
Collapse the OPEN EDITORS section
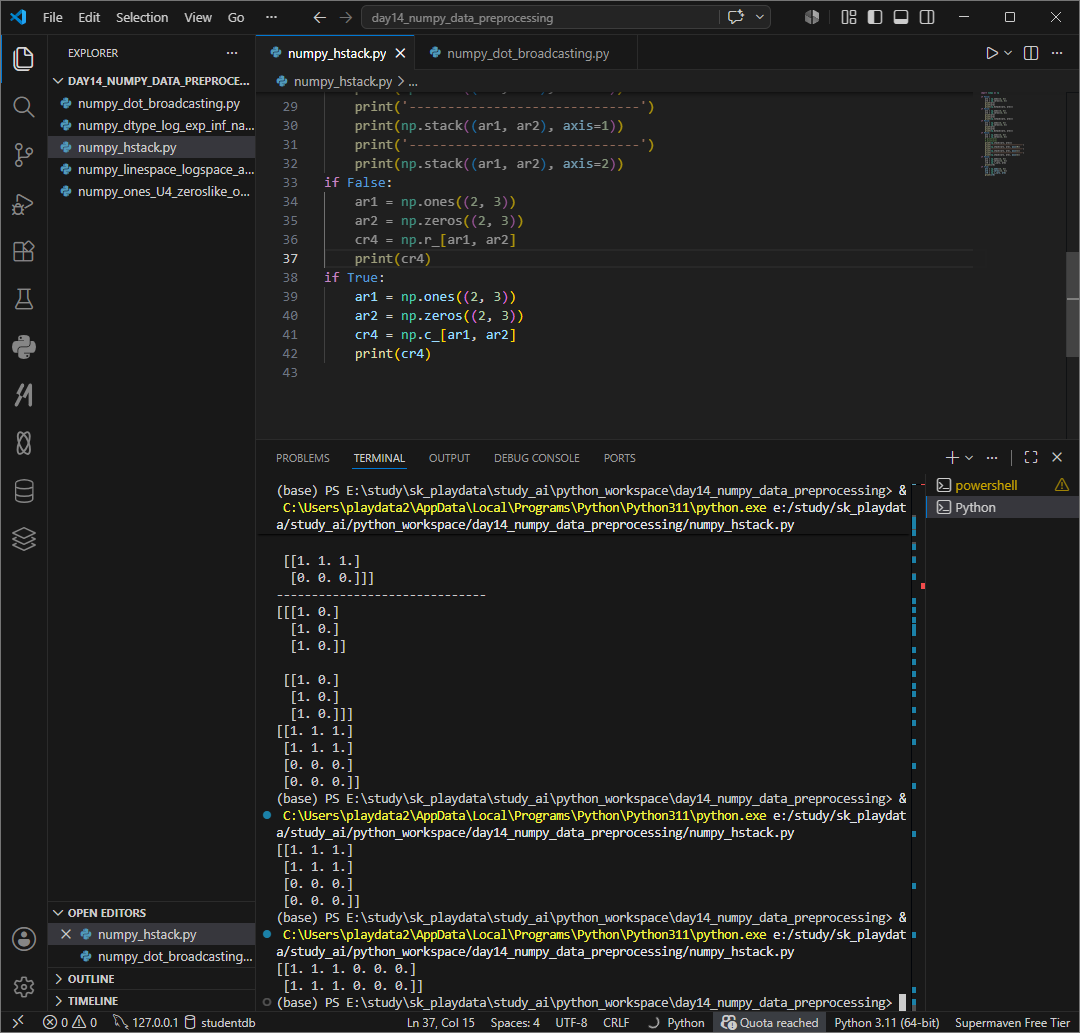pos(152,912)
